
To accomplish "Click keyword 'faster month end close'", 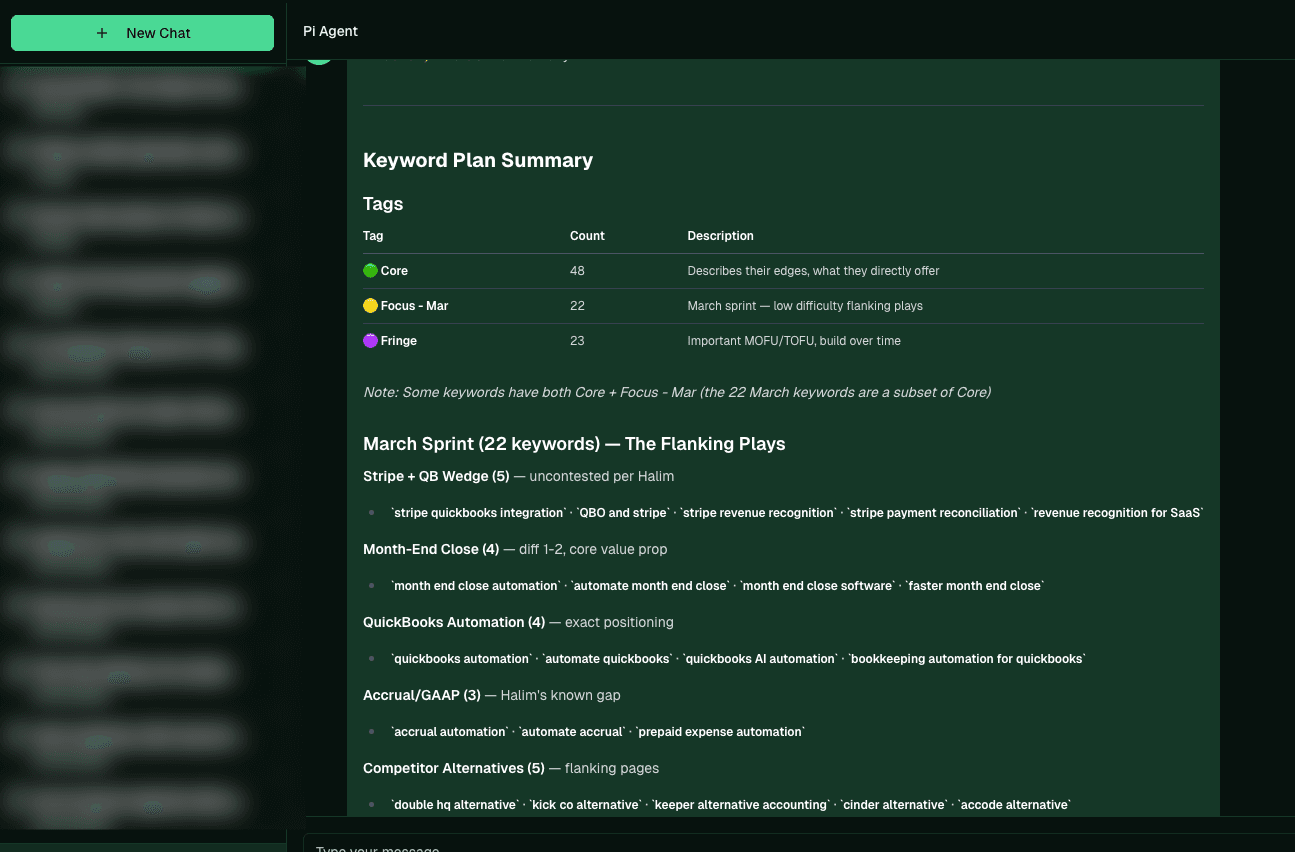I will coord(975,586).
